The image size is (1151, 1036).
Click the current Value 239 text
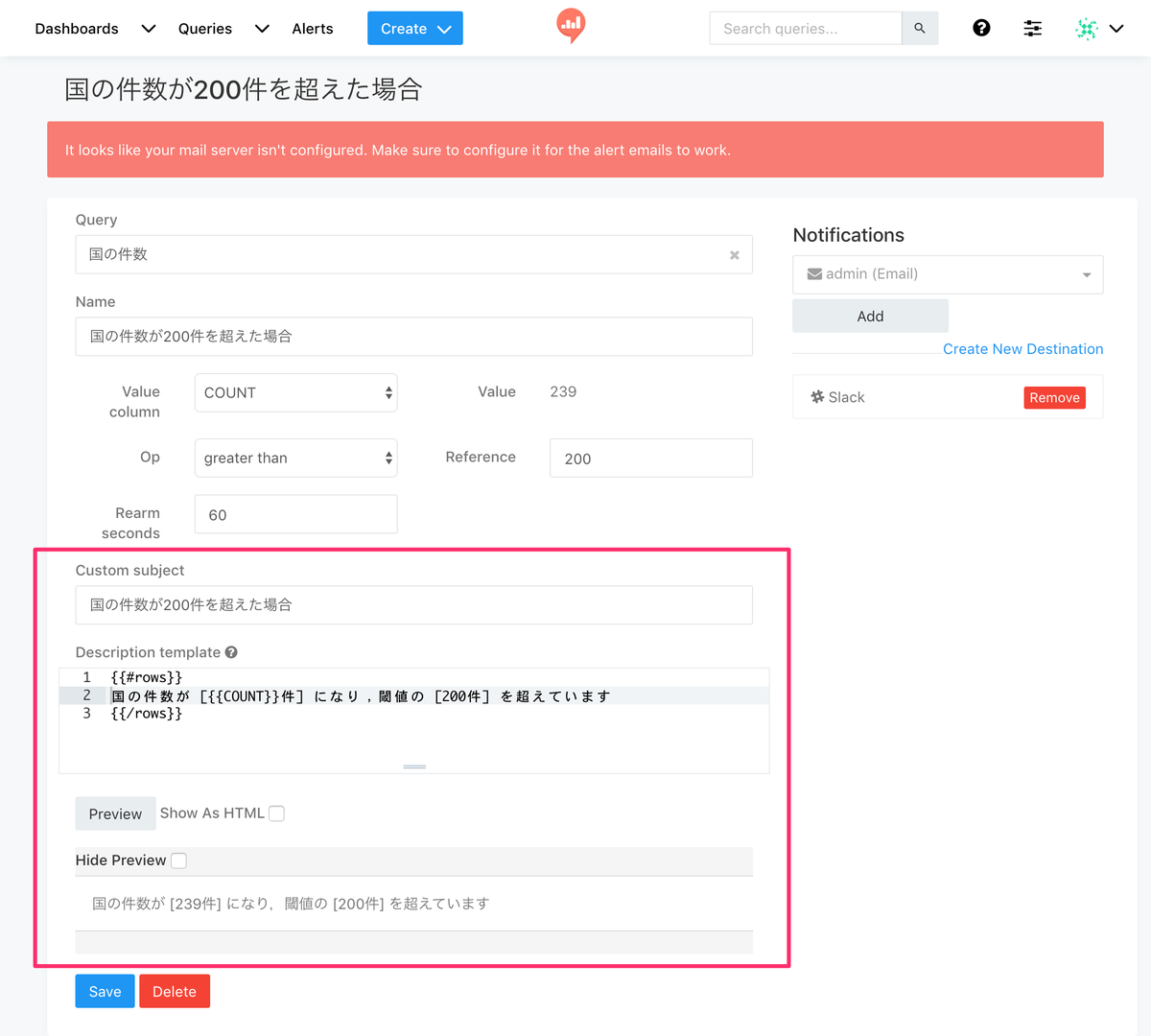(563, 391)
